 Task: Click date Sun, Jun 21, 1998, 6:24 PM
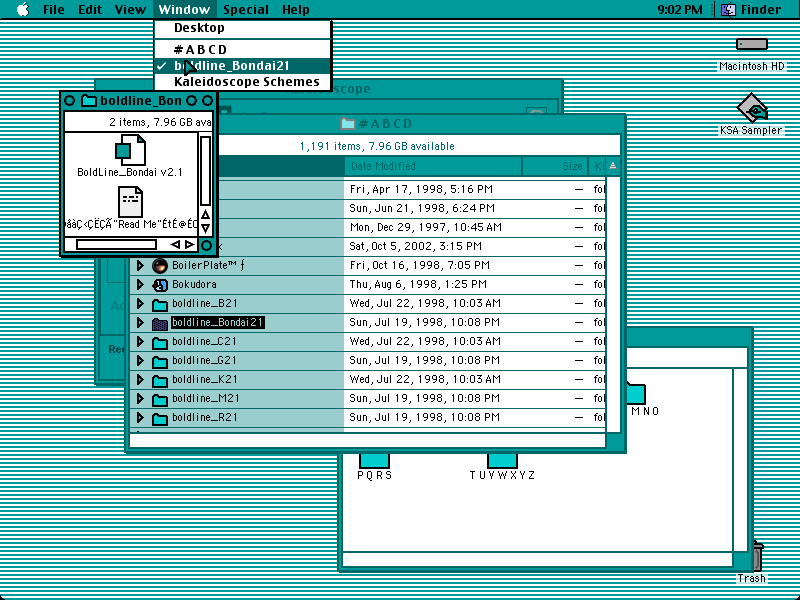click(422, 208)
